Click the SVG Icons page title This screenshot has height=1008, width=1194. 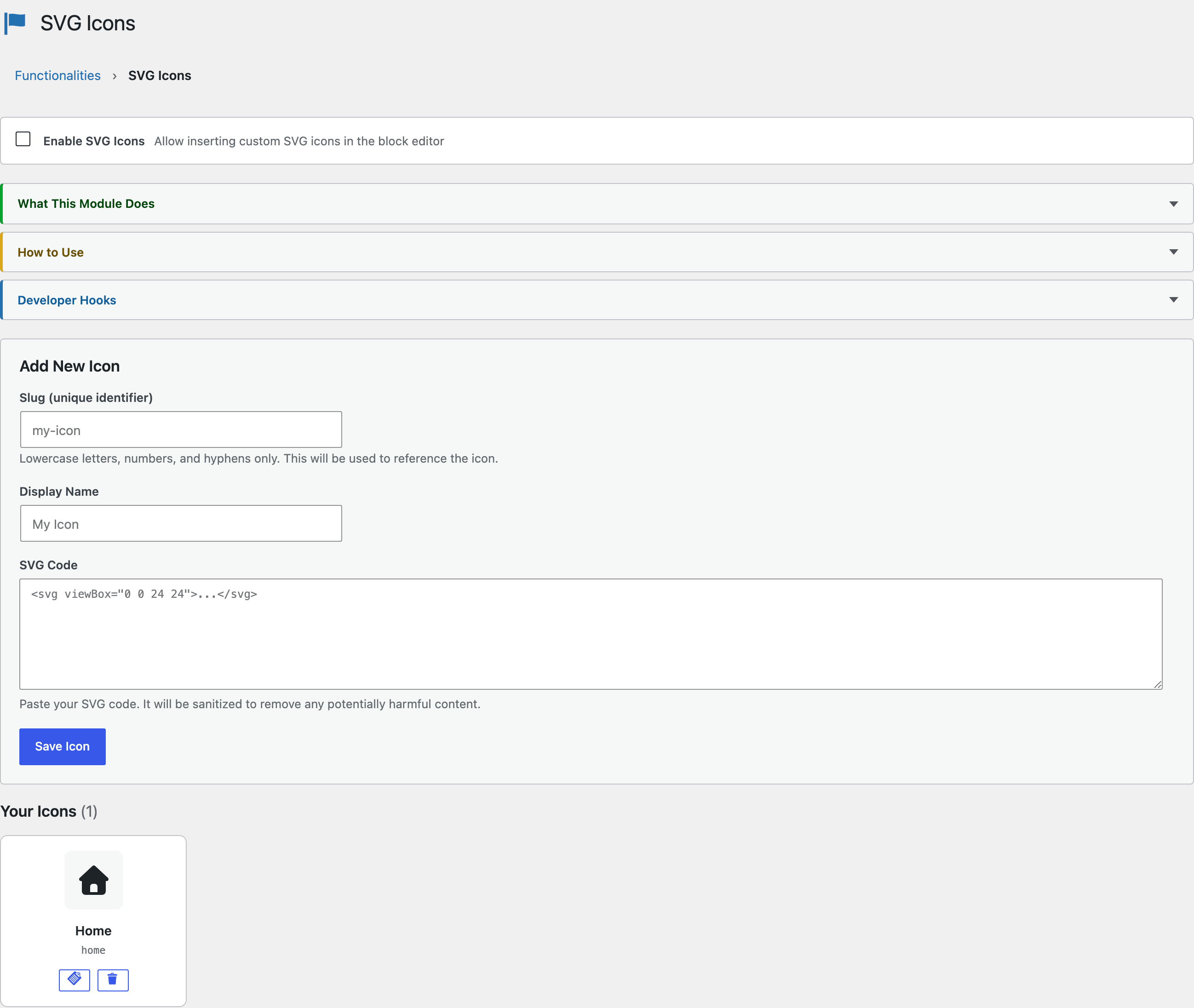point(87,23)
